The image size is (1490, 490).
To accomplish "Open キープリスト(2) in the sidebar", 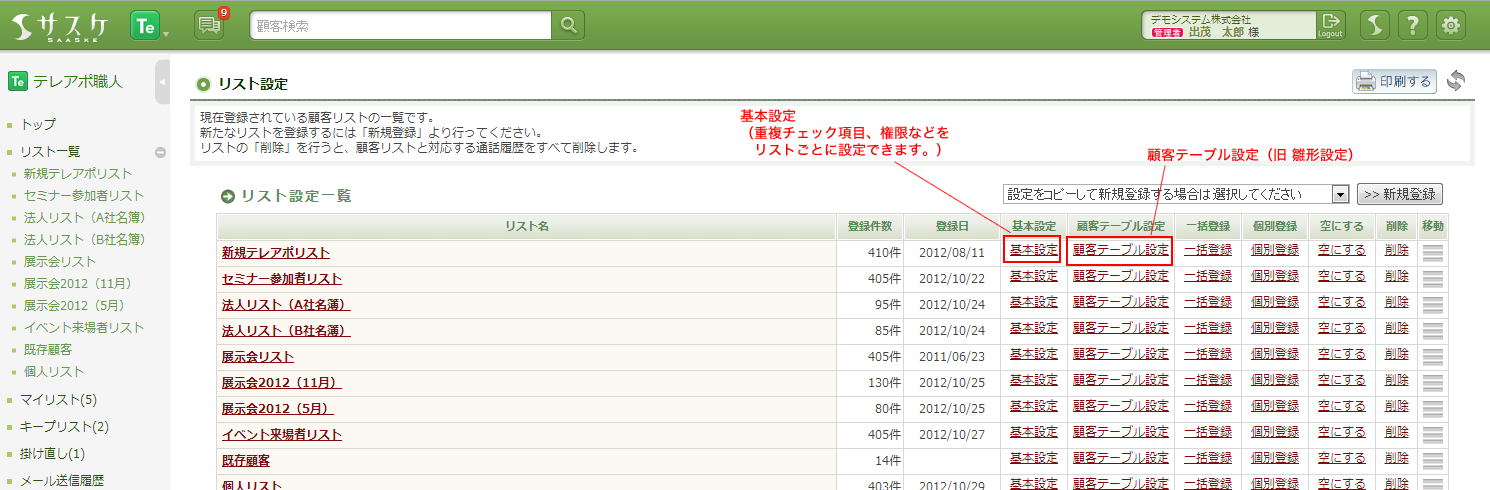I will (x=64, y=427).
